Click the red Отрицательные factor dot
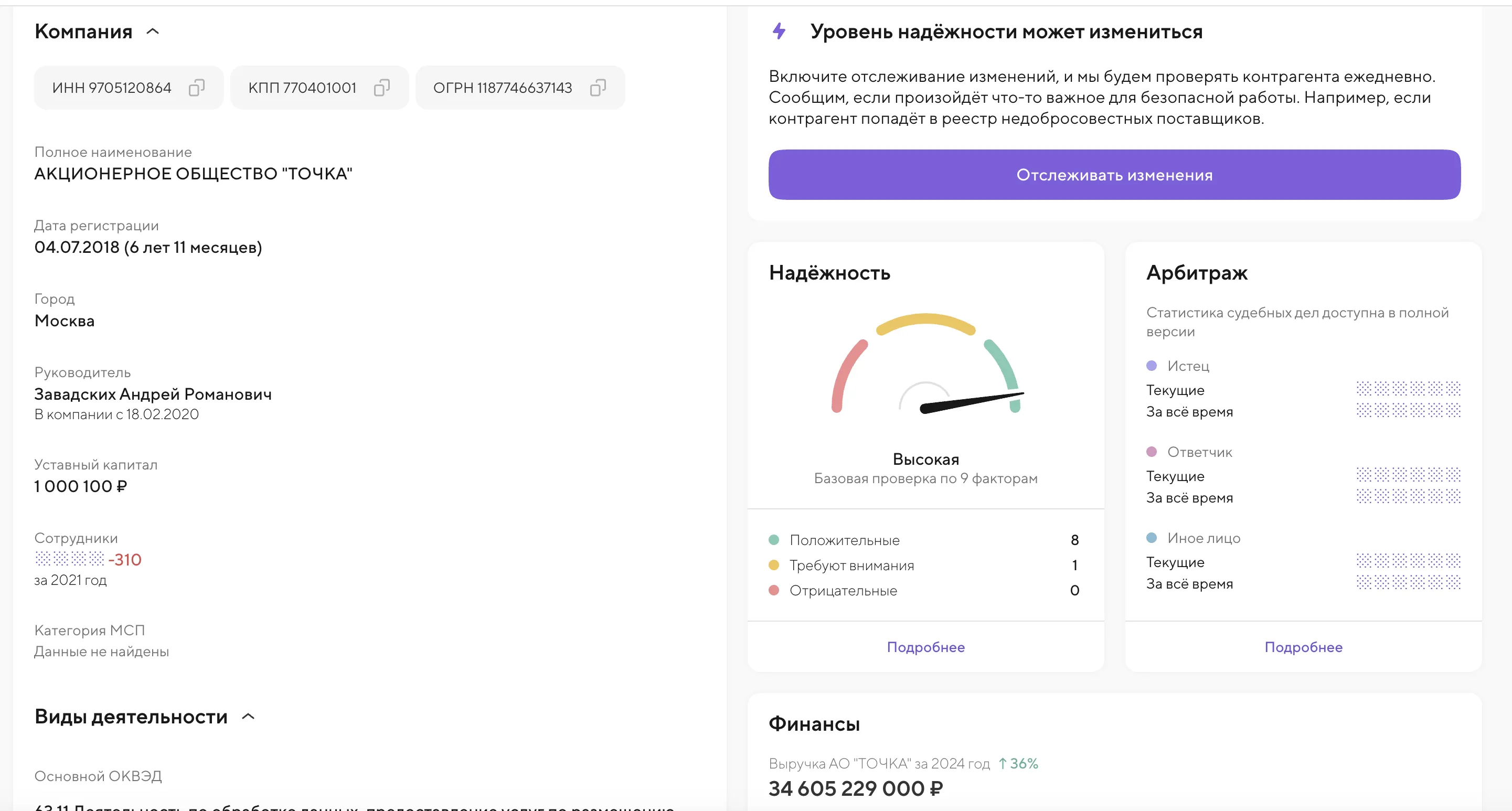1512x811 pixels. coord(774,590)
